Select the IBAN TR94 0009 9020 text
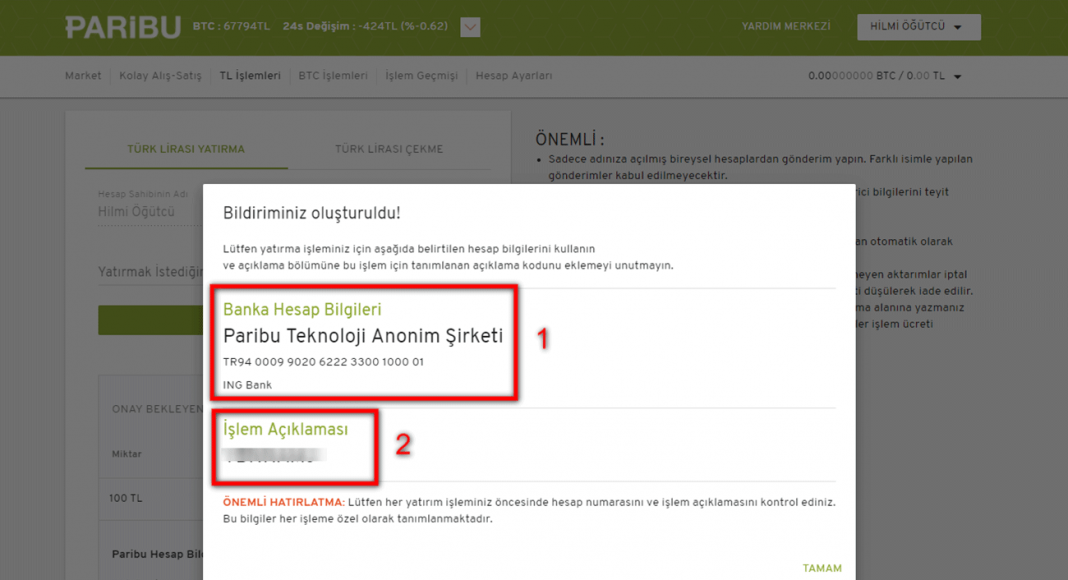 tap(324, 362)
